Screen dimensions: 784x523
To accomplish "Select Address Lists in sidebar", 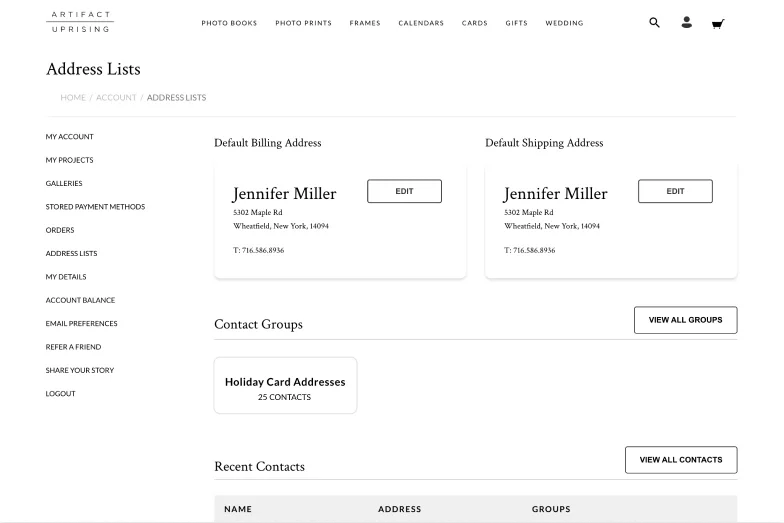I will click(72, 254).
